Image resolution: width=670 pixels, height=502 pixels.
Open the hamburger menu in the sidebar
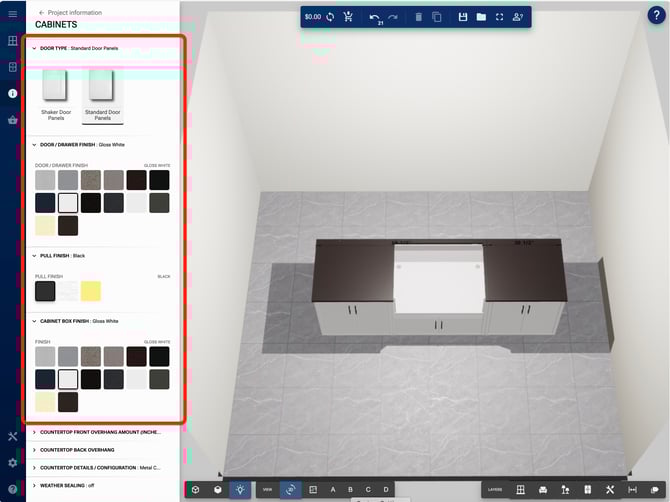coord(13,14)
